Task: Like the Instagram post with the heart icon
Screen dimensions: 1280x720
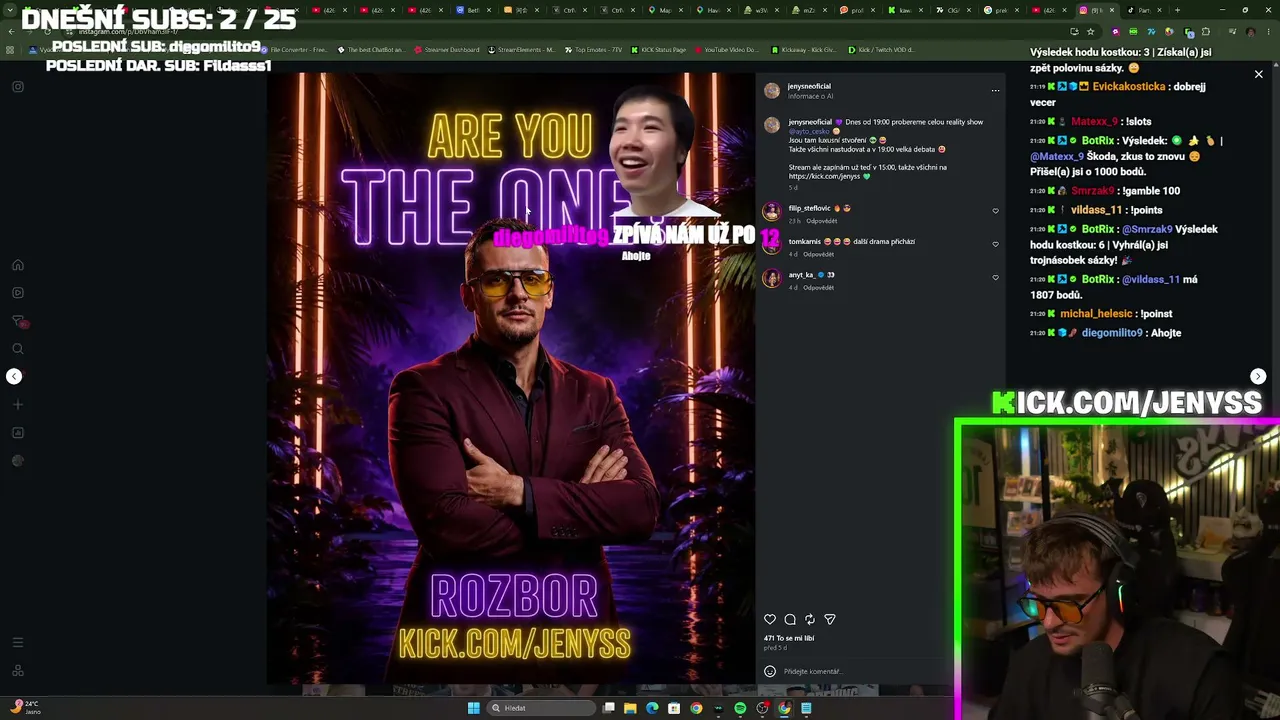Action: tap(770, 620)
